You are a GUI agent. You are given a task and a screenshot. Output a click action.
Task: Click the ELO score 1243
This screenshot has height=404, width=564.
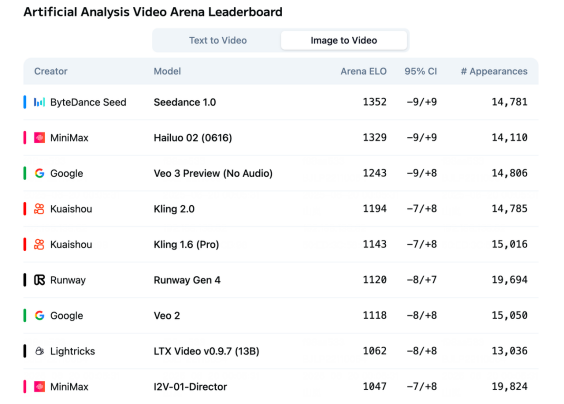click(x=375, y=173)
